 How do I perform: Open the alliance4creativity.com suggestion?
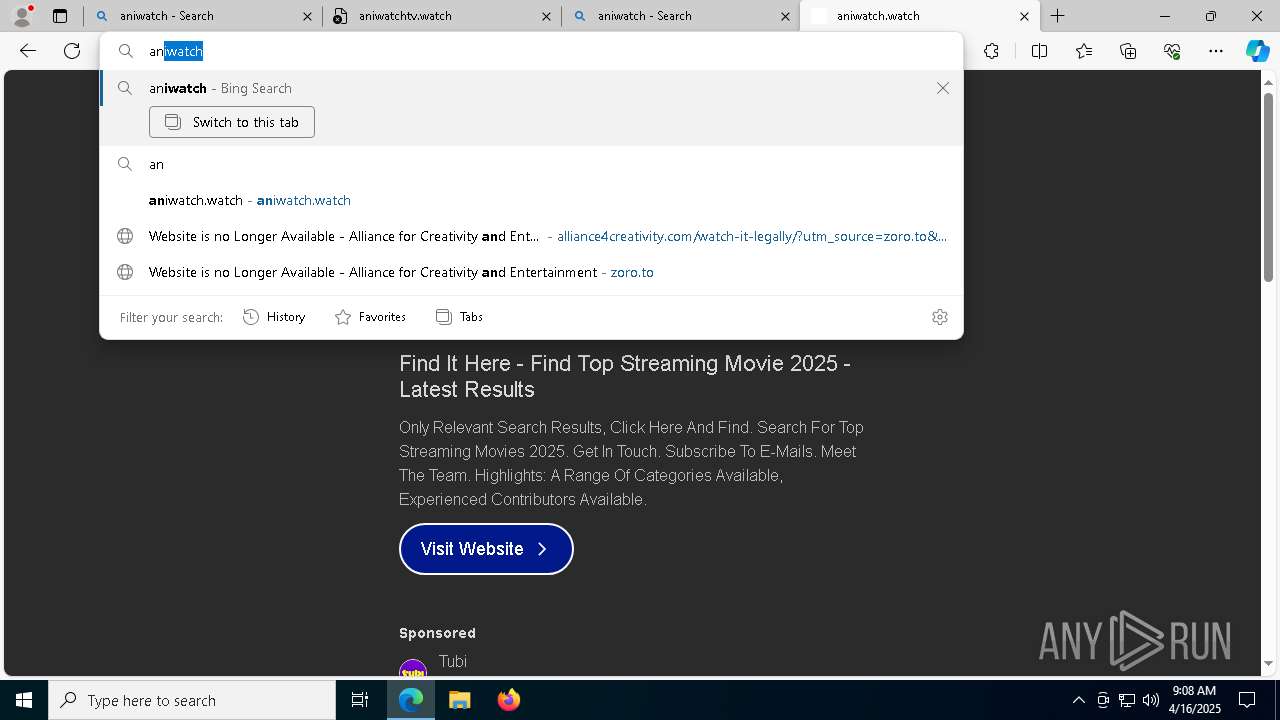click(531, 236)
